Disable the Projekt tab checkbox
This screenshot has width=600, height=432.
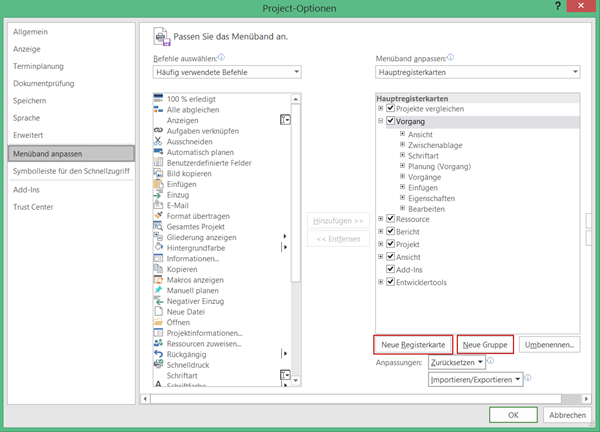tap(390, 244)
